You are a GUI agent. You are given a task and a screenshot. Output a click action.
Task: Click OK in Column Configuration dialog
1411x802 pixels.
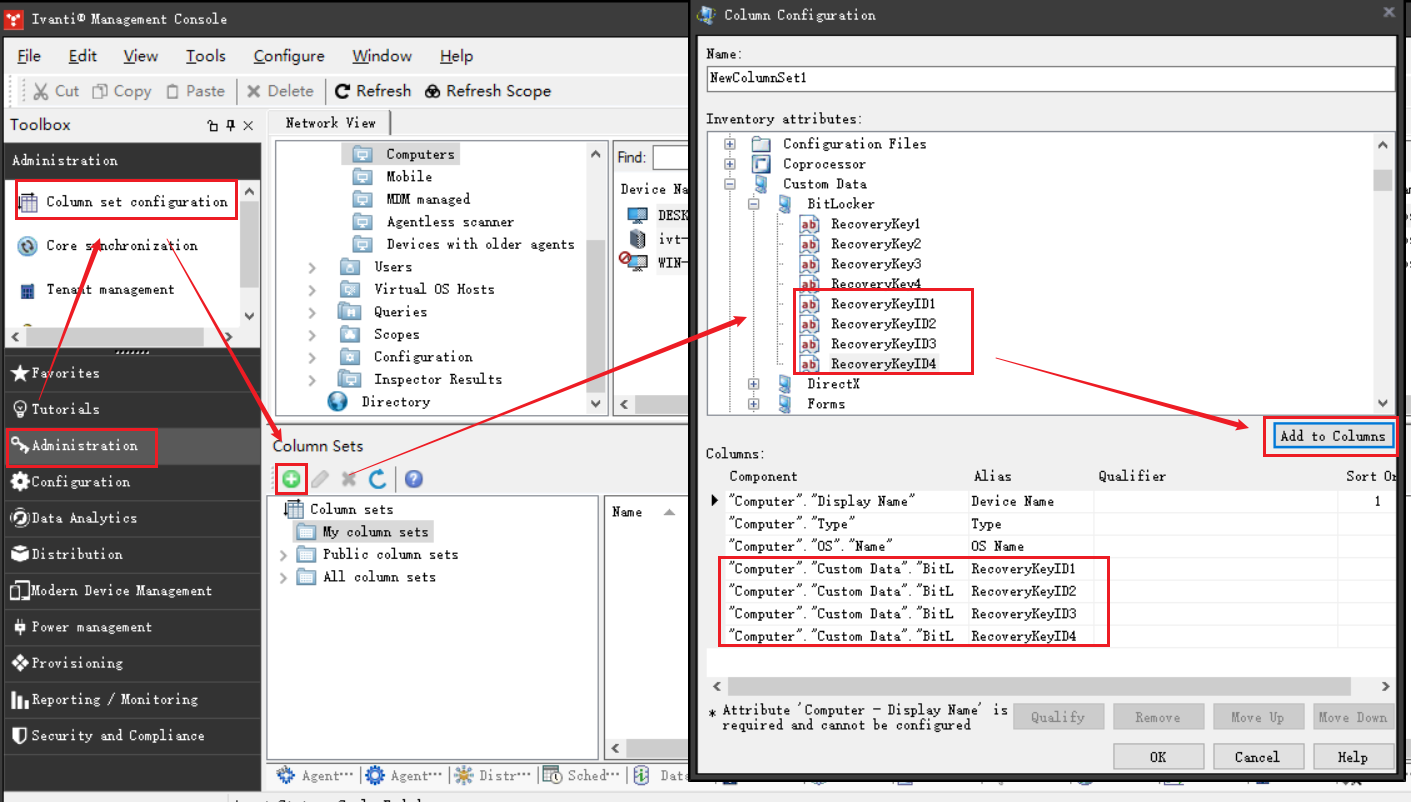click(x=1158, y=757)
